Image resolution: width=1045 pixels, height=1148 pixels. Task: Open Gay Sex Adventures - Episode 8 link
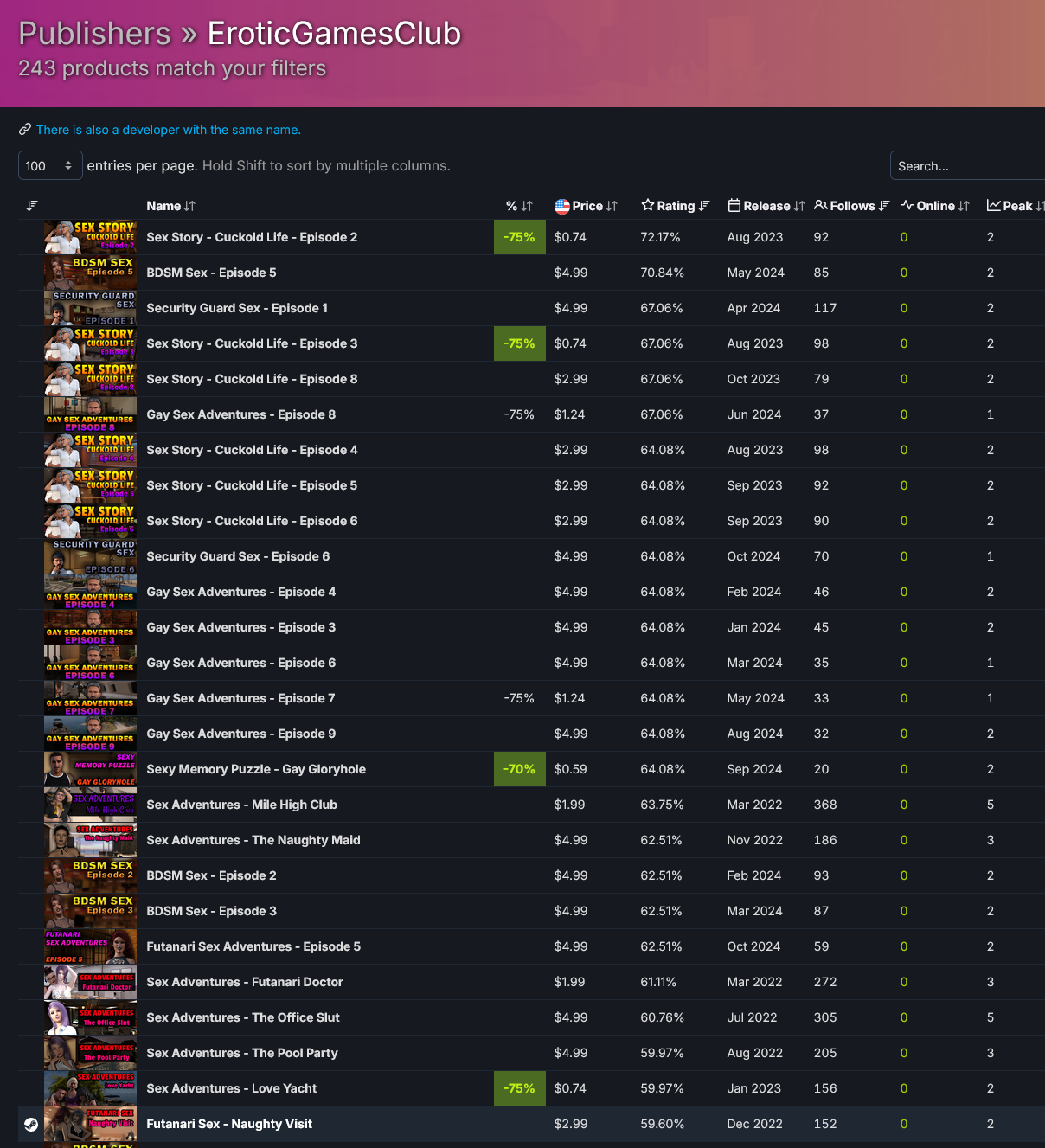click(240, 414)
